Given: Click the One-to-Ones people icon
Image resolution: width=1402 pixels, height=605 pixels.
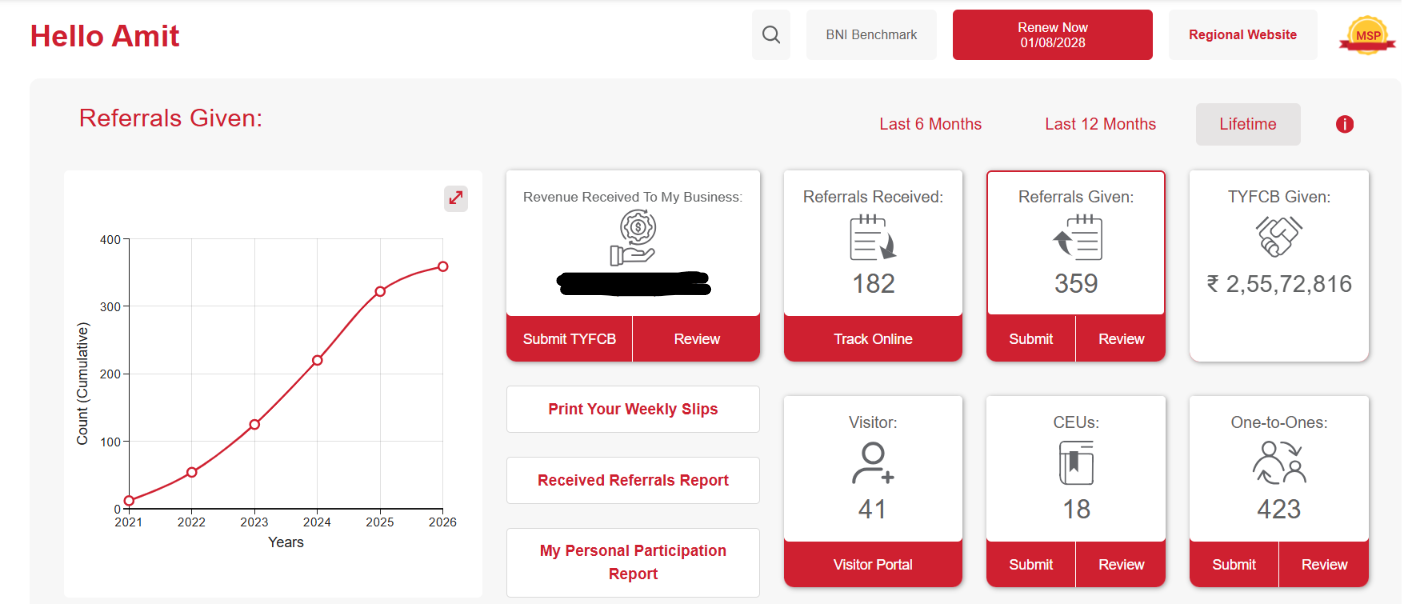Looking at the screenshot, I should click(x=1279, y=462).
